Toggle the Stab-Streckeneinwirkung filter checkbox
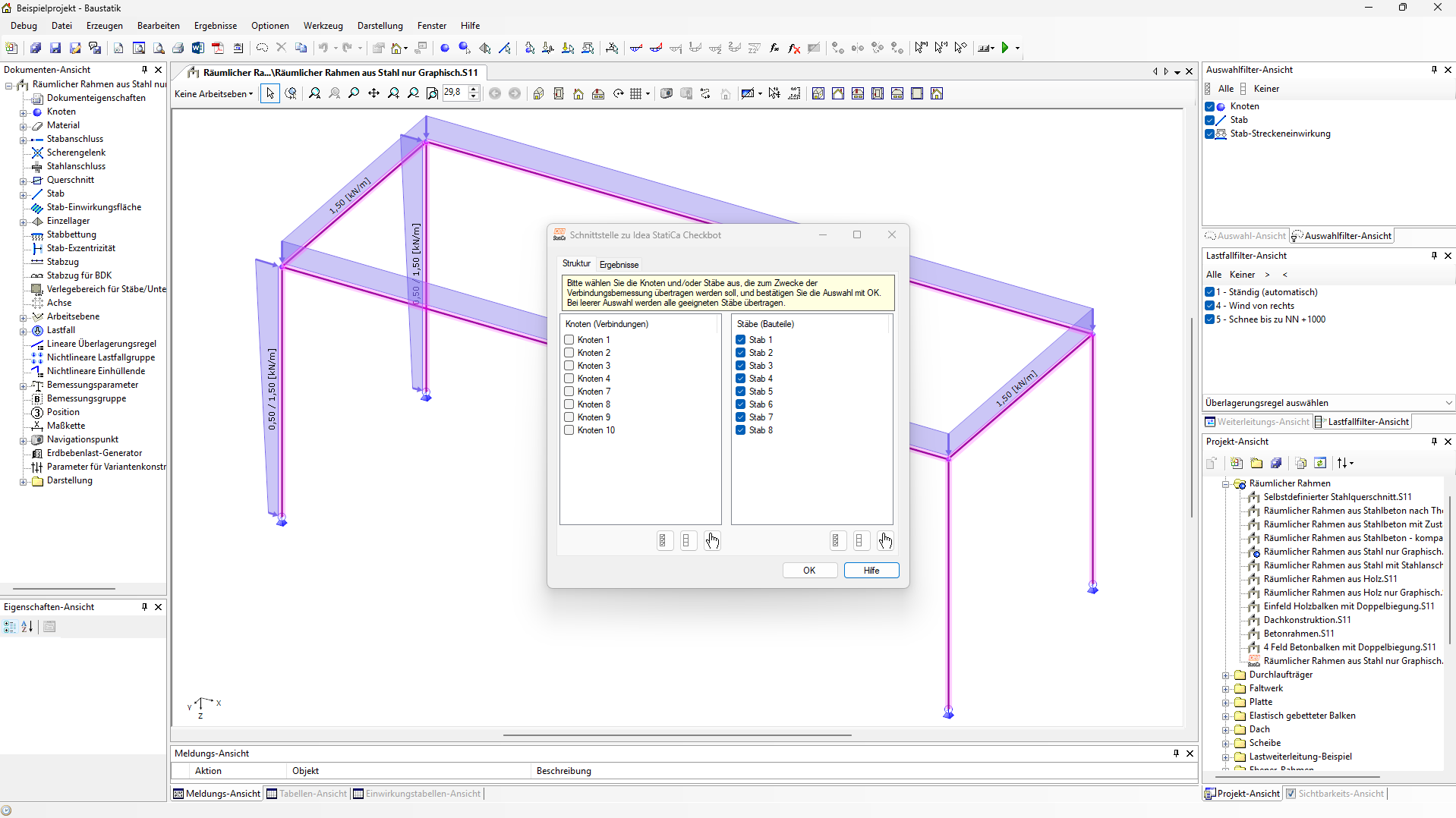 [1209, 134]
